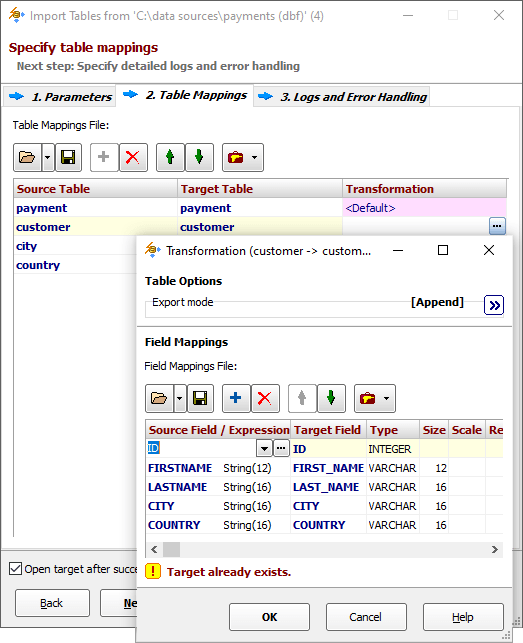Maximize the Transformation dialog window
Image resolution: width=523 pixels, height=643 pixels.
click(x=443, y=250)
